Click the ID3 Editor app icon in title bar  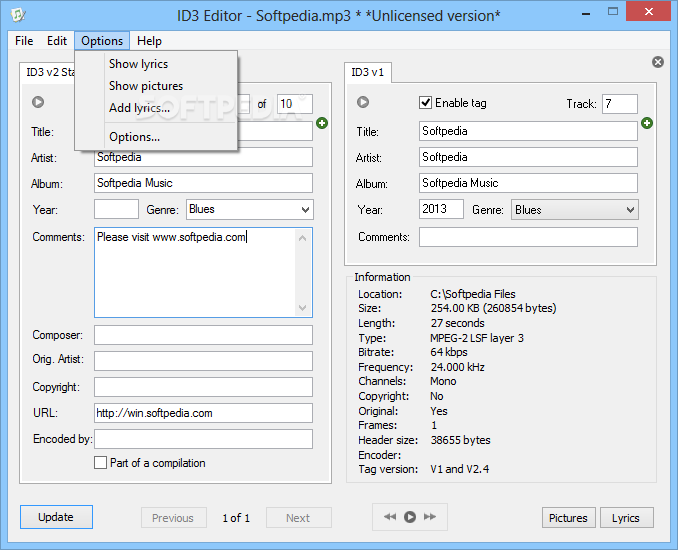18,15
